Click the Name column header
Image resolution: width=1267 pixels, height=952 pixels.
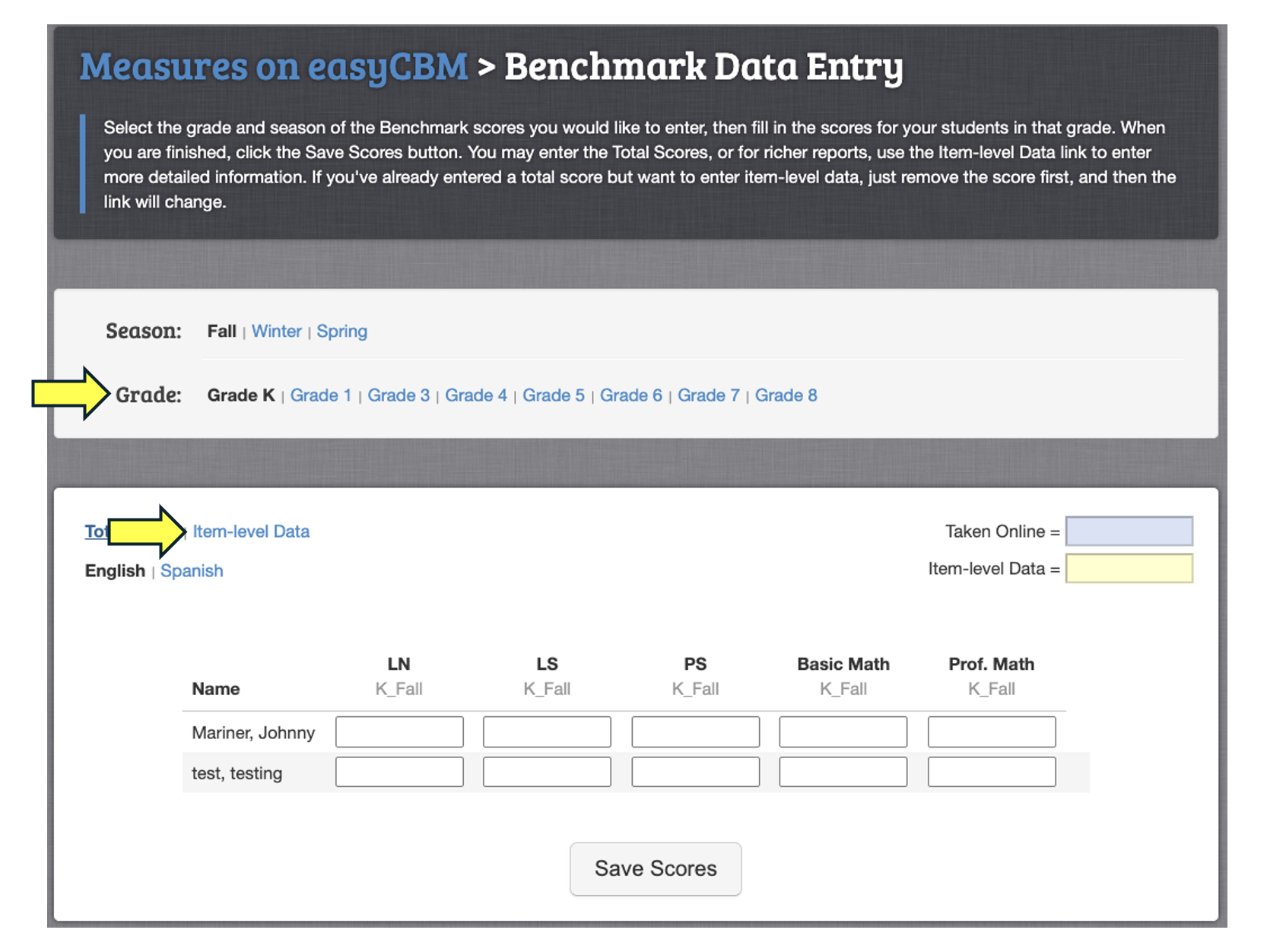(216, 689)
